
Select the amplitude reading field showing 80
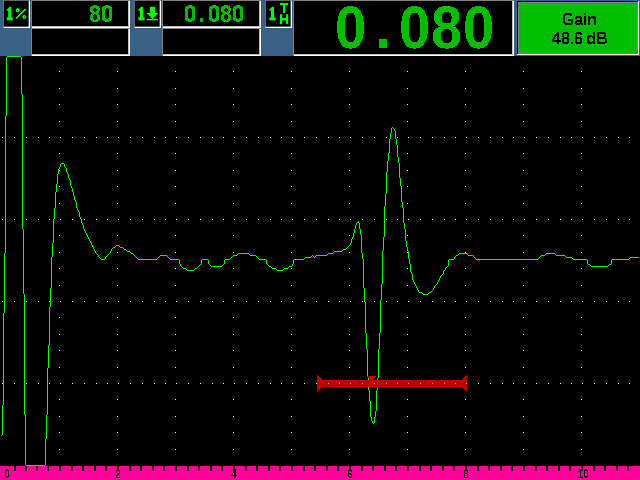coord(80,14)
